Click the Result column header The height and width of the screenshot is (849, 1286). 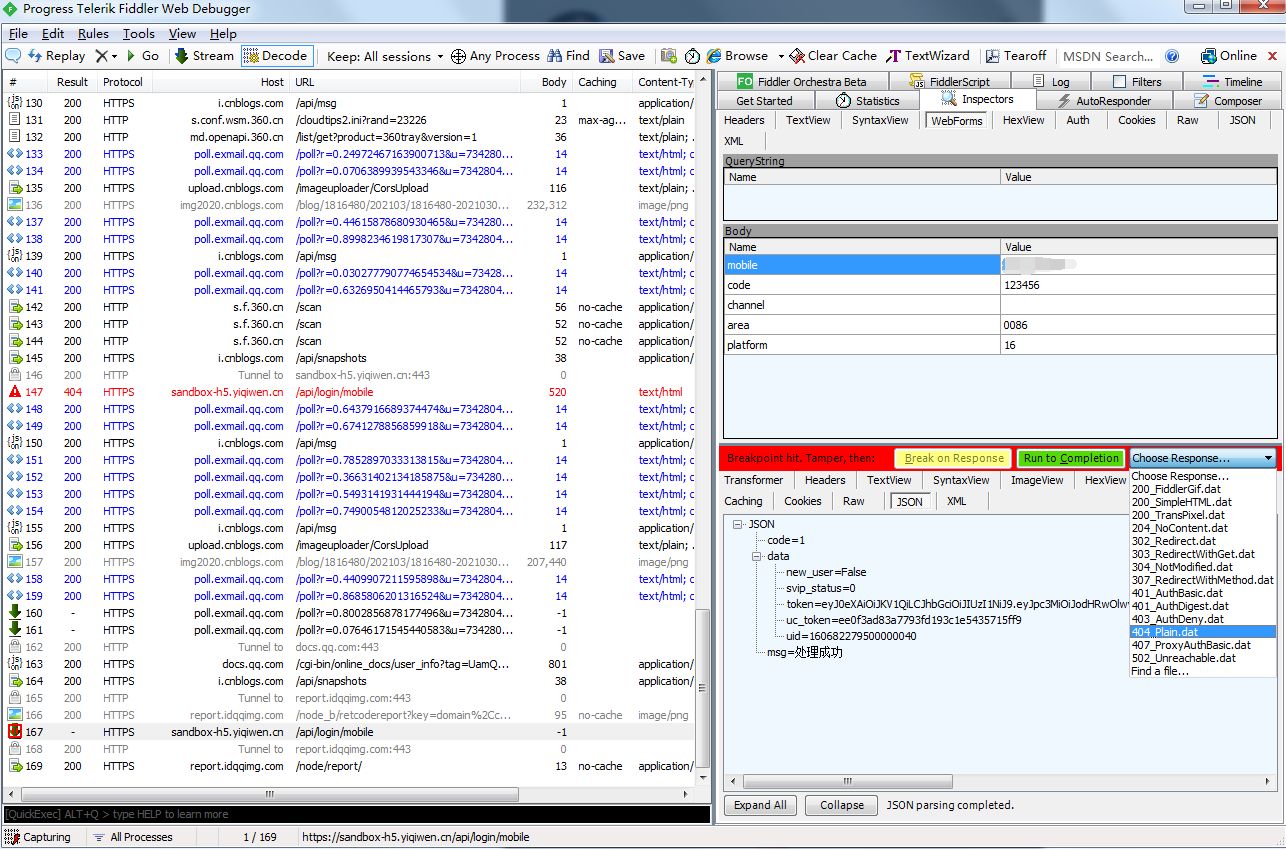(x=73, y=82)
